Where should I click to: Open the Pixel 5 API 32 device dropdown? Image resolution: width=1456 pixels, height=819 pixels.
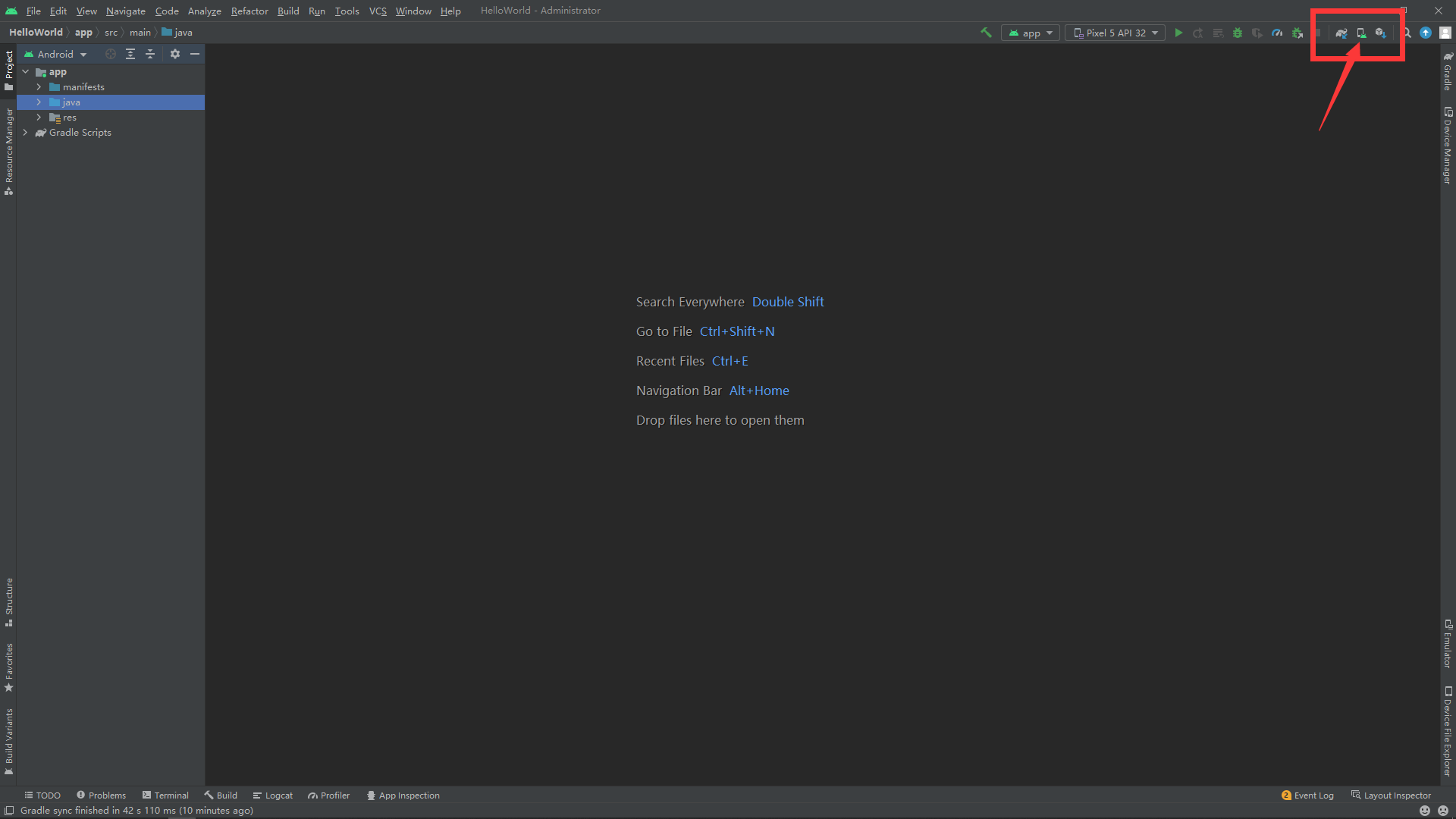click(x=1115, y=33)
